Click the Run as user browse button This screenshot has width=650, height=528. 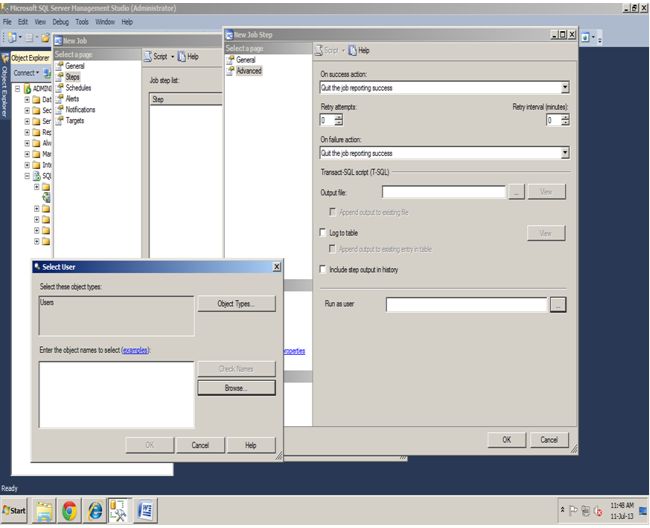coord(558,305)
